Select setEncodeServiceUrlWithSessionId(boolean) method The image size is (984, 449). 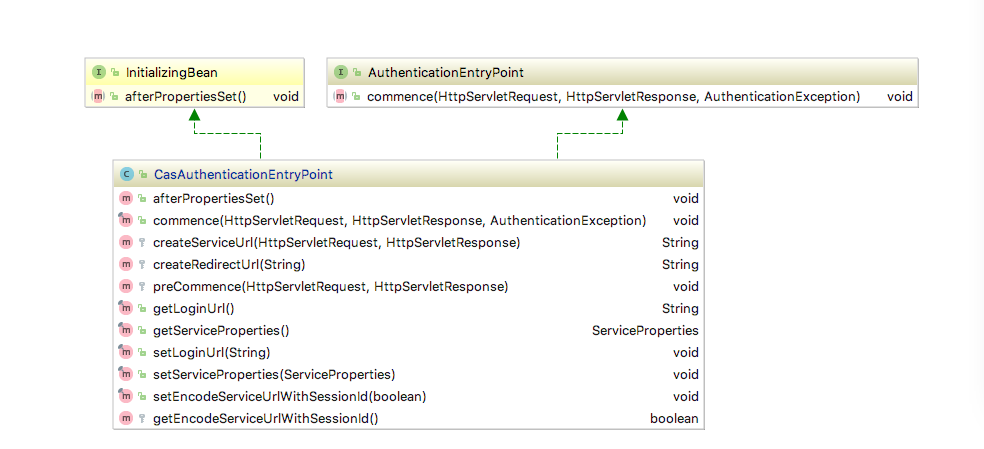(290, 397)
